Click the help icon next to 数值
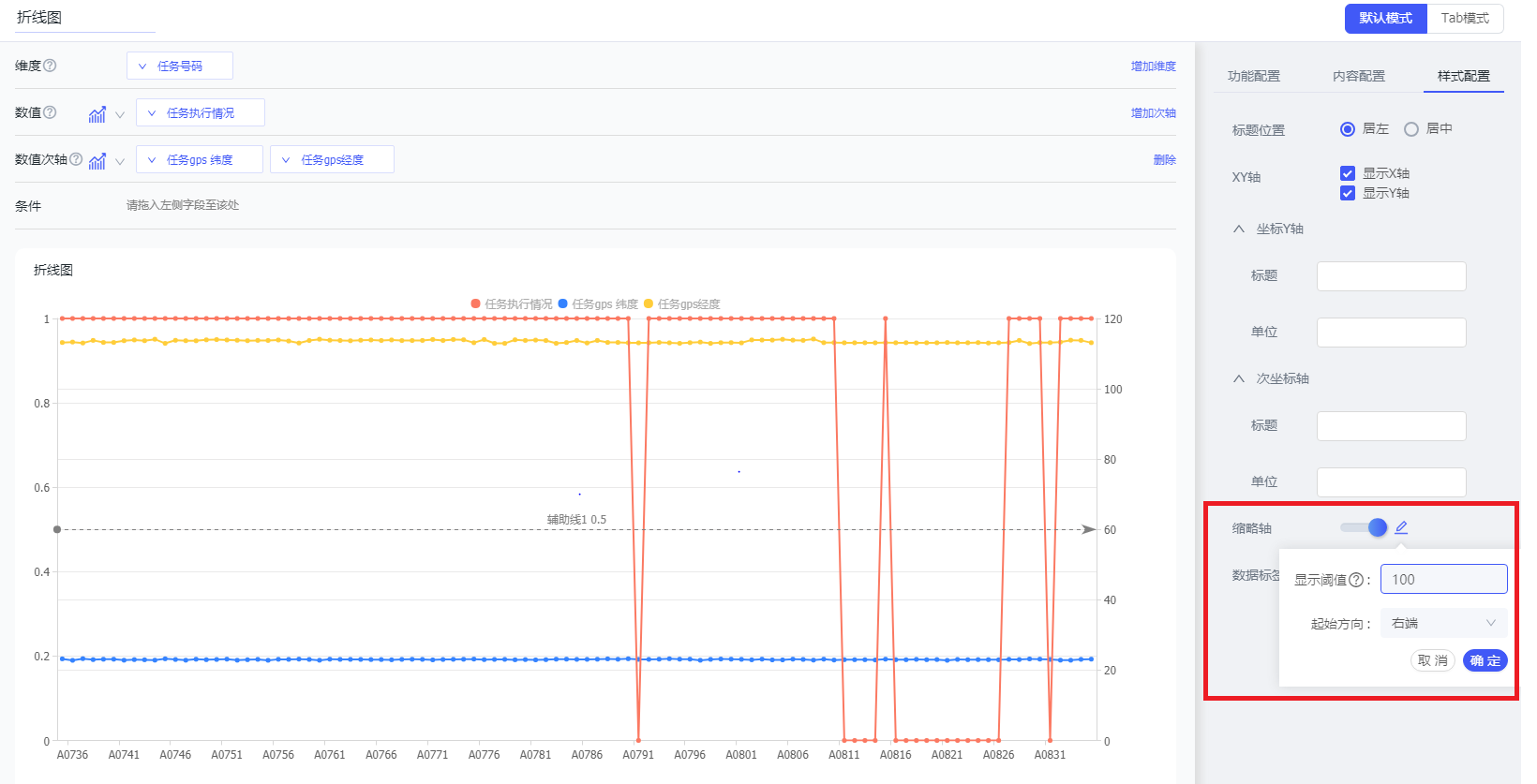1537x784 pixels. point(51,112)
